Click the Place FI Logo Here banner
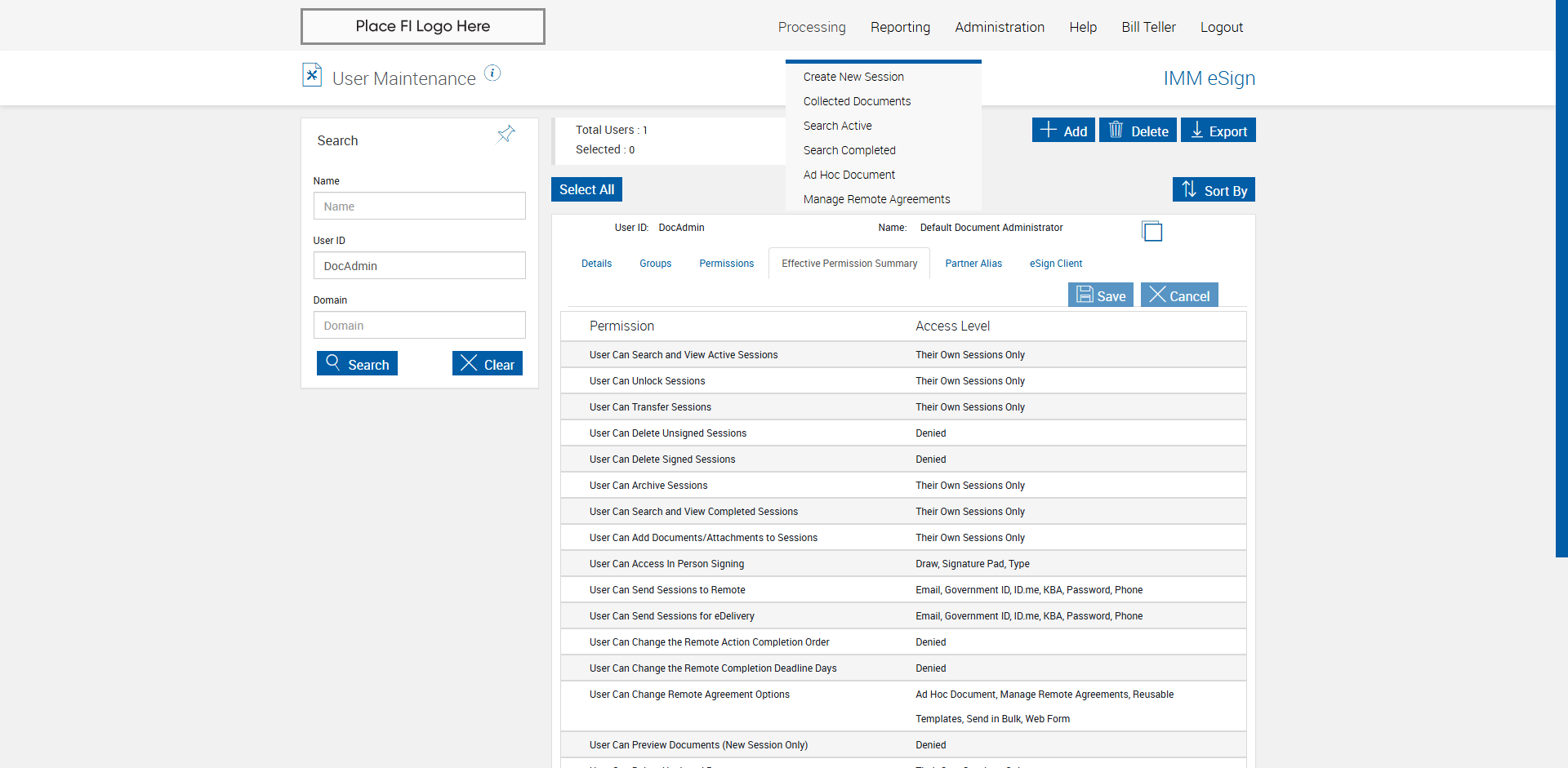The width and height of the screenshot is (1568, 768). pyautogui.click(x=422, y=26)
